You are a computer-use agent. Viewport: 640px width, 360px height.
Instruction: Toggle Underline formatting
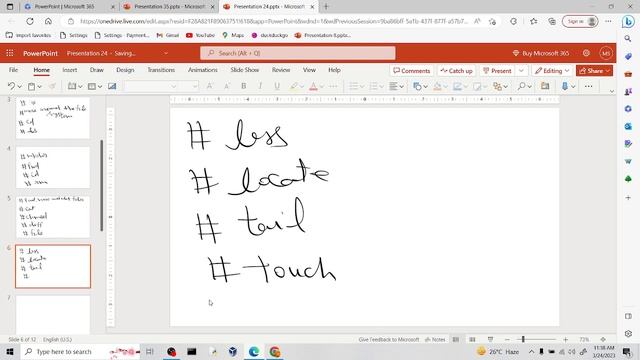coord(277,86)
